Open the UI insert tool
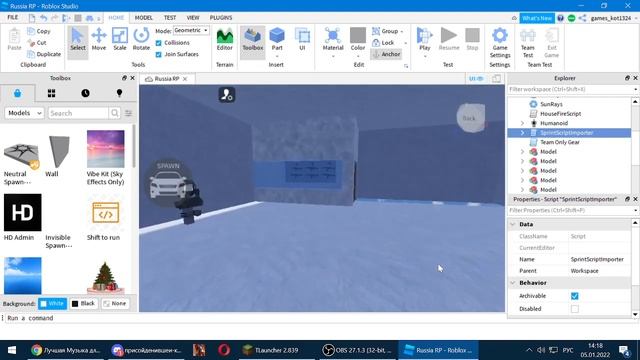 302,40
